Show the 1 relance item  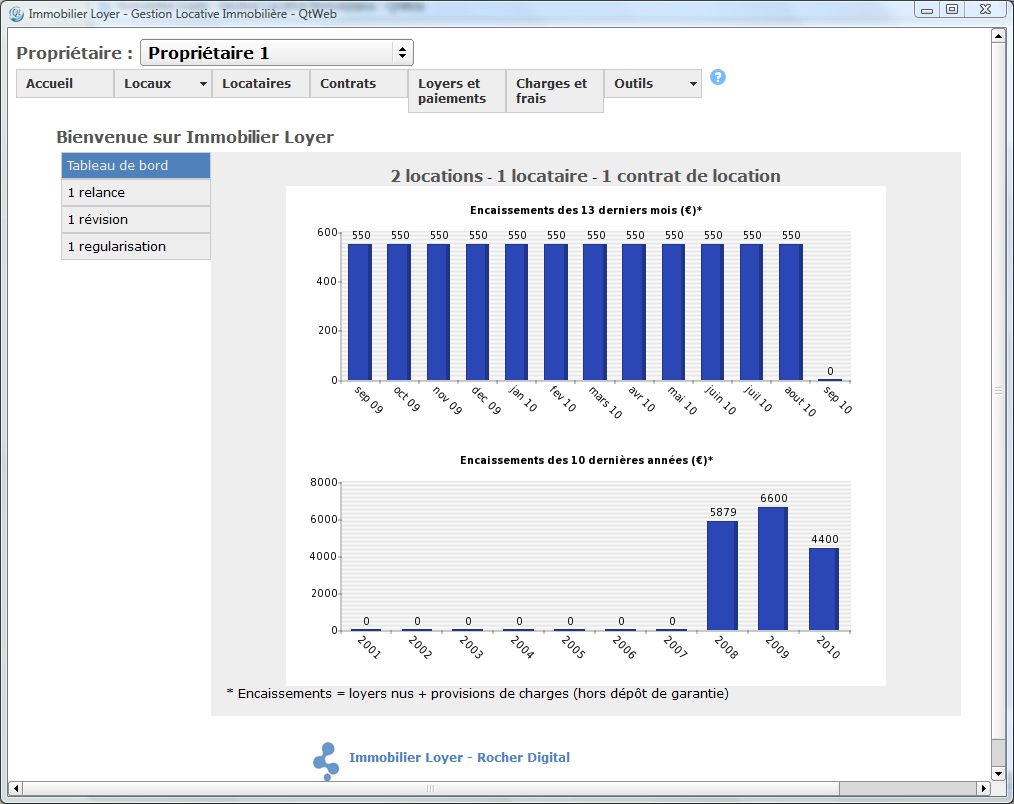click(136, 193)
